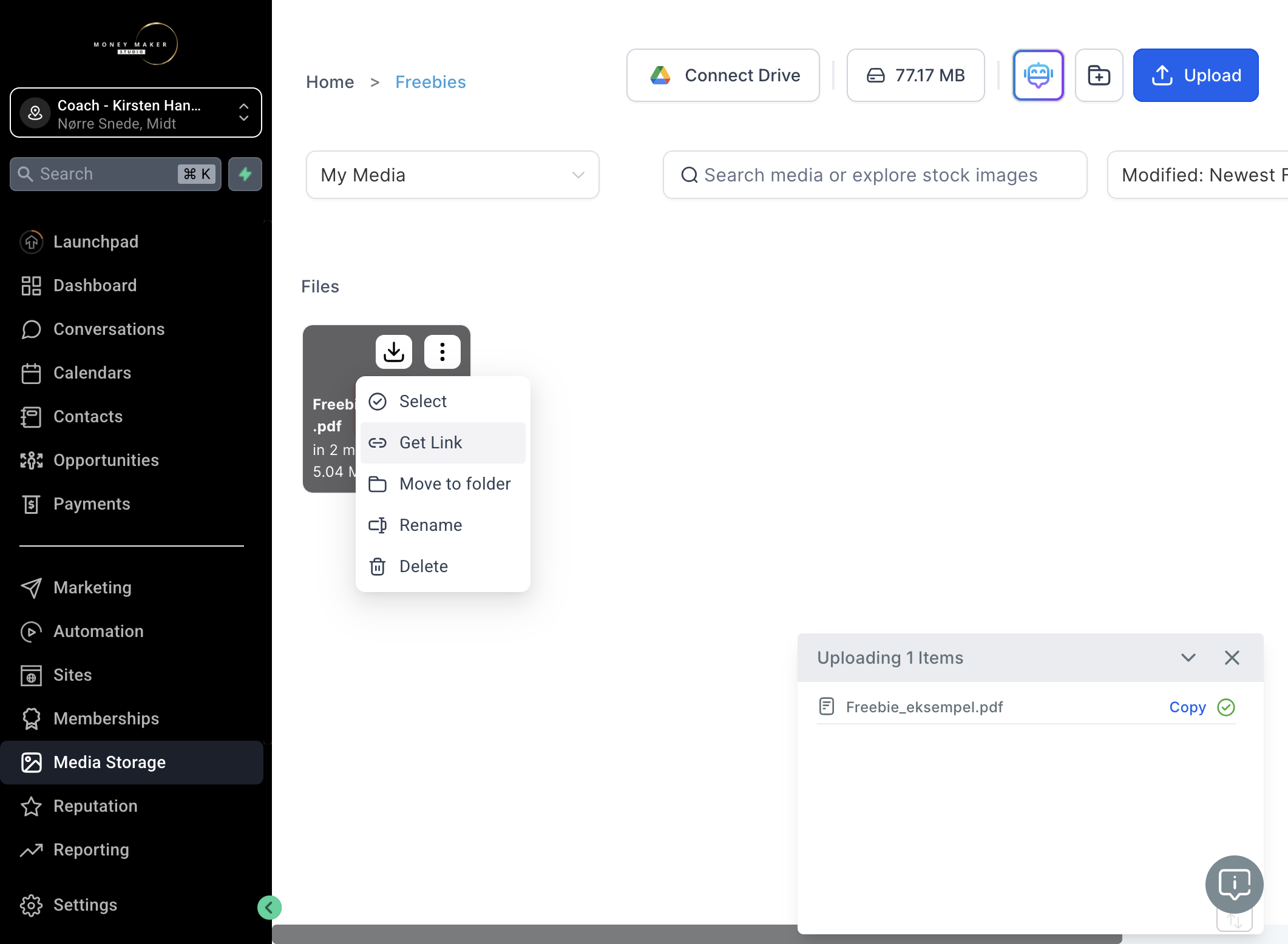The height and width of the screenshot is (944, 1288).
Task: Choose Rename from the context menu
Action: point(443,525)
